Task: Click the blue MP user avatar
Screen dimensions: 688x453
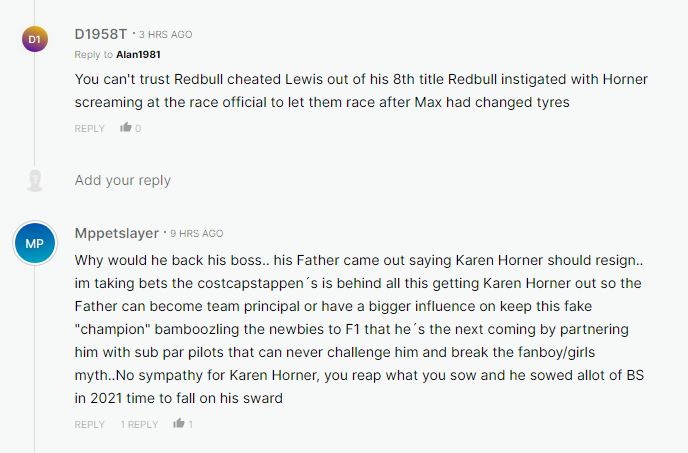Action: click(x=34, y=244)
